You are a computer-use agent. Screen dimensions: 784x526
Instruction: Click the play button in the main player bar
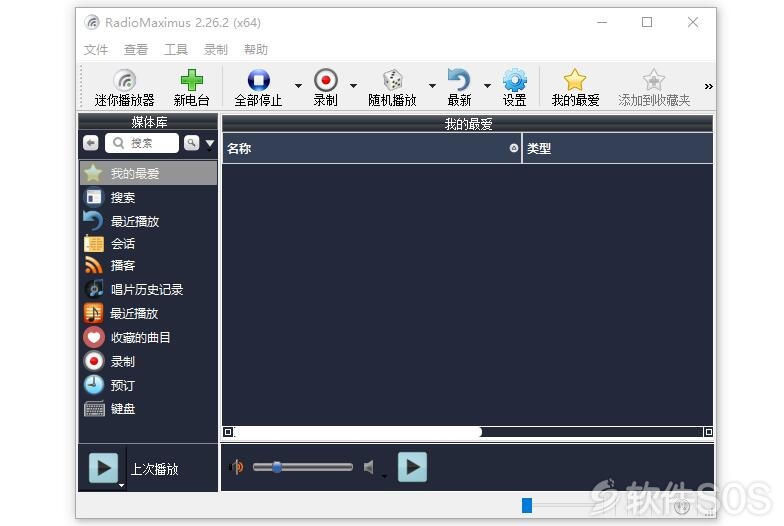click(412, 467)
